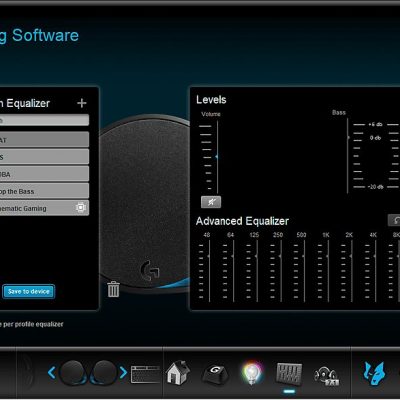Adjust the 500 Hz equalizer slider
The image size is (400, 400).
304,271
